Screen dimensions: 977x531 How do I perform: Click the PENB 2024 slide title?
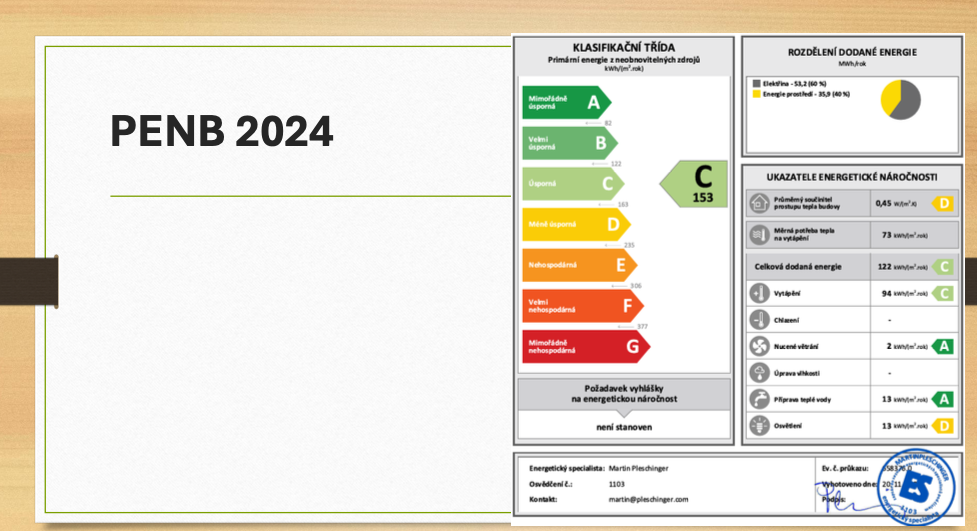click(x=222, y=130)
